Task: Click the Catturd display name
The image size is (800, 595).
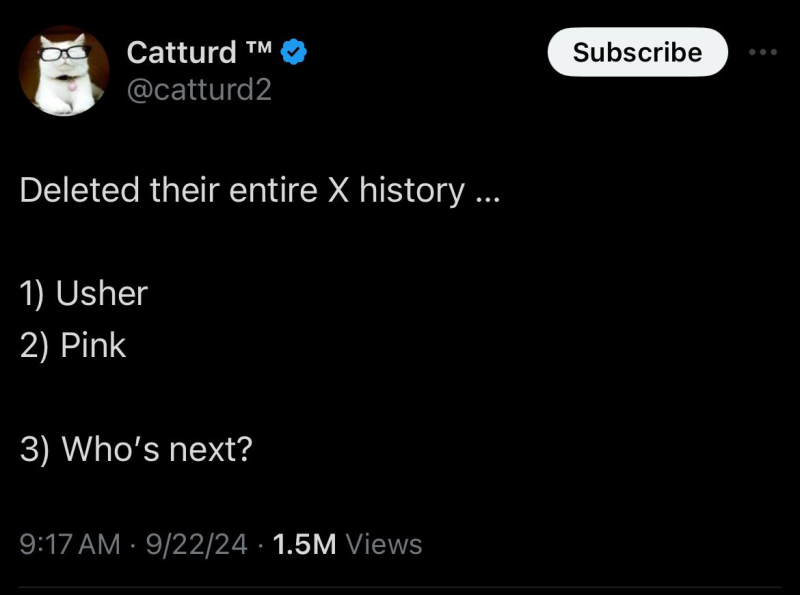Action: tap(182, 52)
